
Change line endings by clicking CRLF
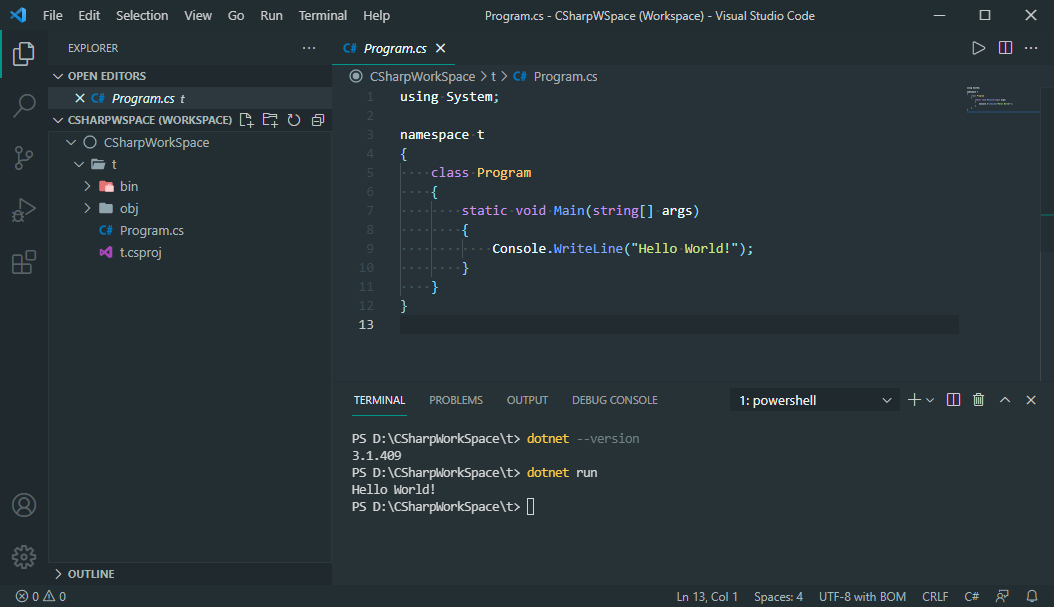[x=937, y=596]
